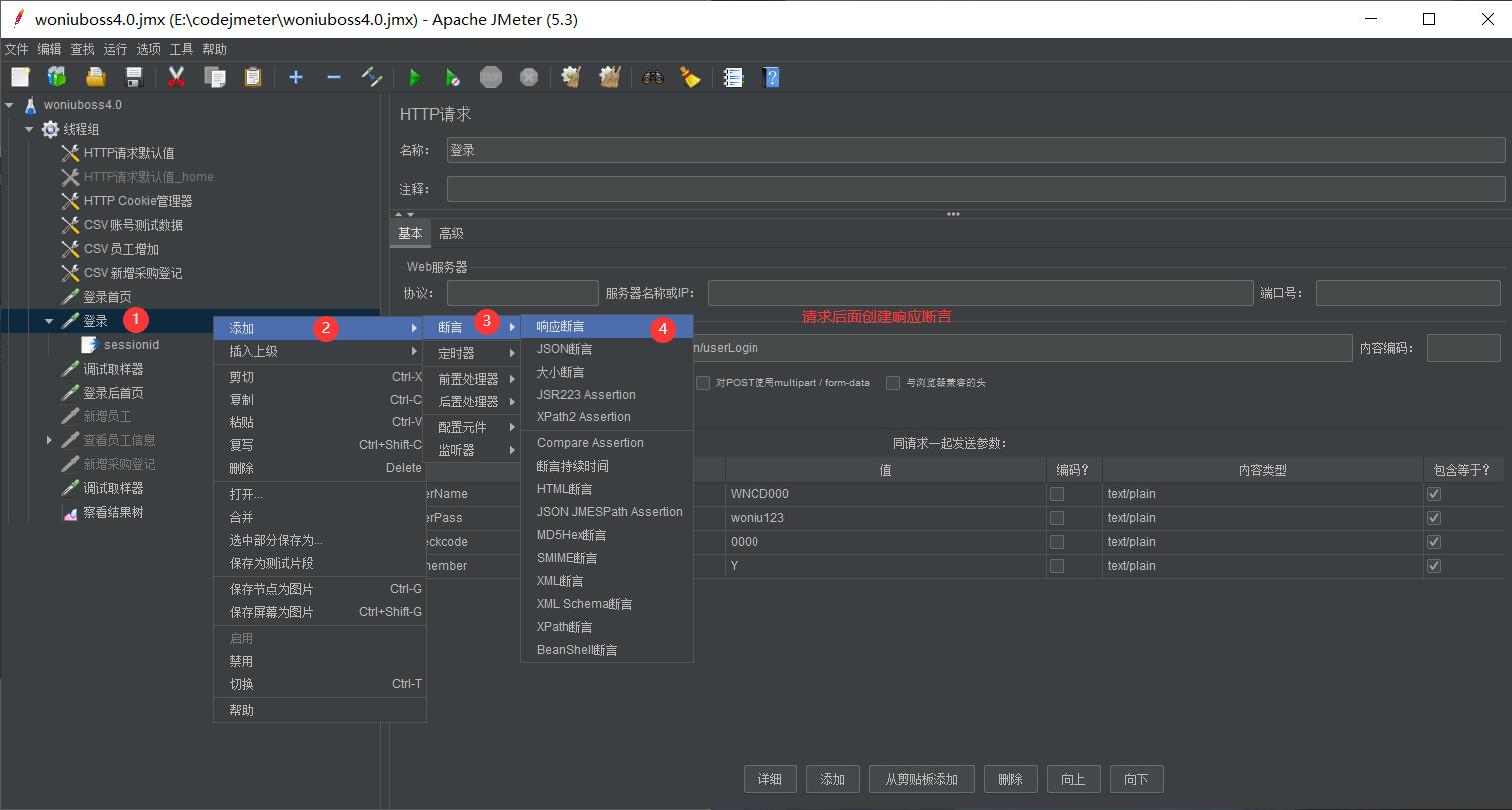
Task: Shutdown test threads icon
Action: 529,77
